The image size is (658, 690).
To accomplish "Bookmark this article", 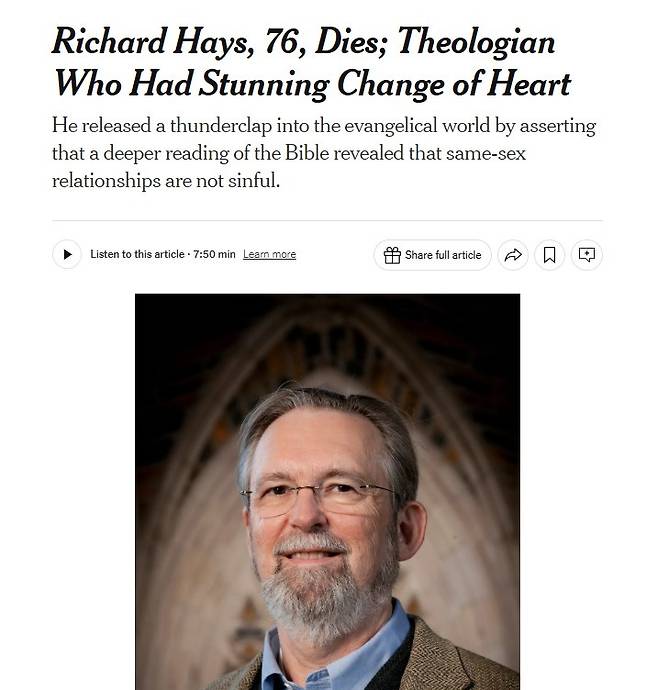I will tap(550, 255).
